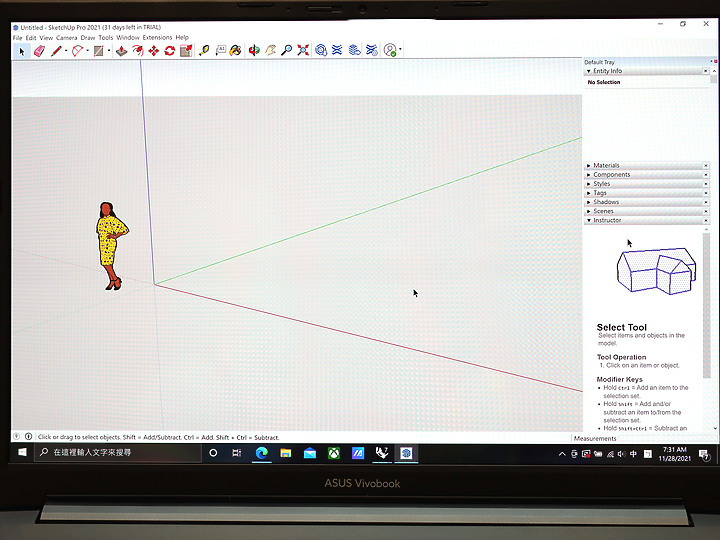The width and height of the screenshot is (720, 540).
Task: Open the Help menu
Action: click(182, 37)
